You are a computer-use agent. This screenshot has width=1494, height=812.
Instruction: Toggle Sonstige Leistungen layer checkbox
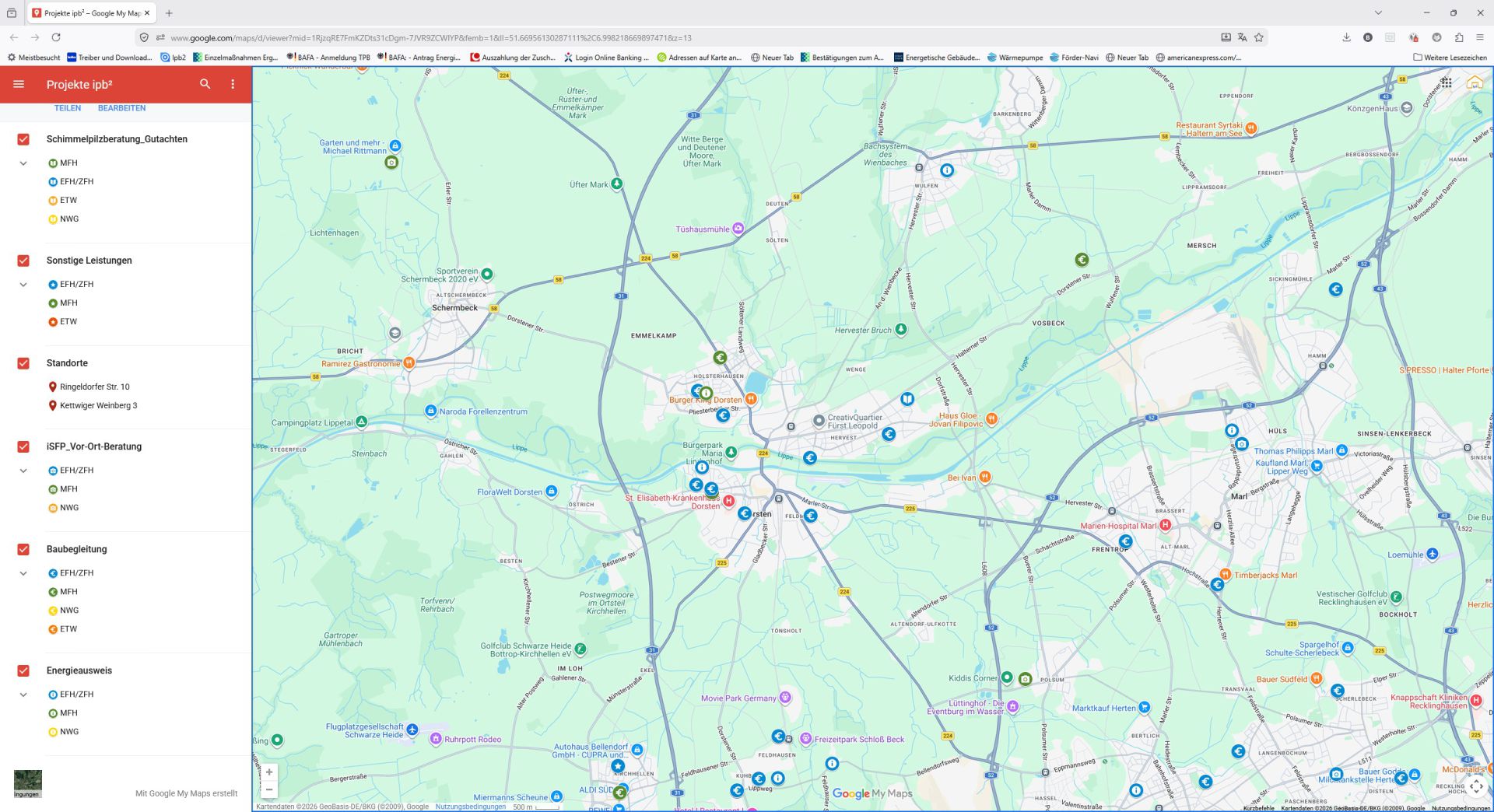(23, 261)
